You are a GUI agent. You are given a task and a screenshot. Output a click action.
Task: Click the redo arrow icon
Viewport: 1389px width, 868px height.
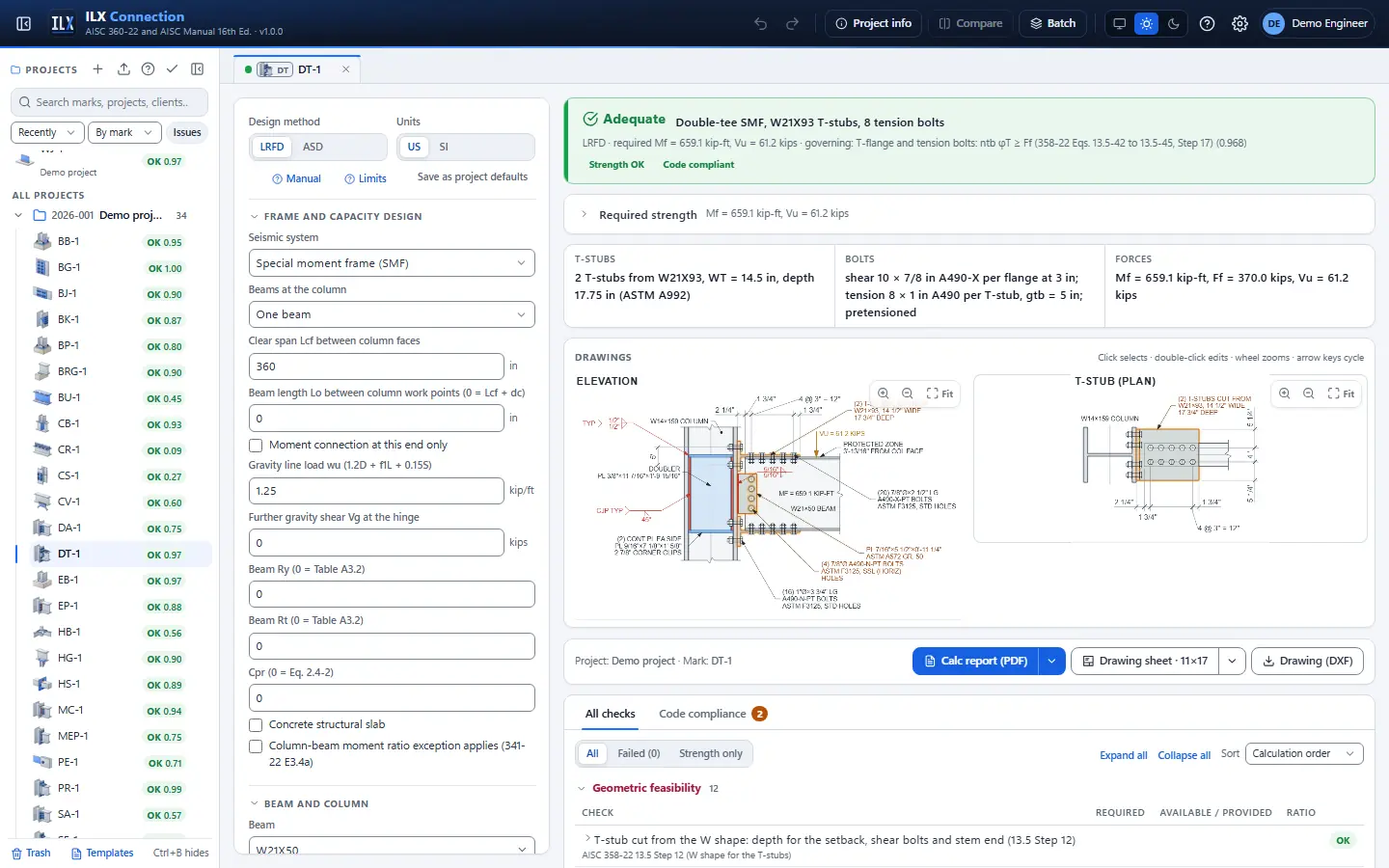pos(793,23)
